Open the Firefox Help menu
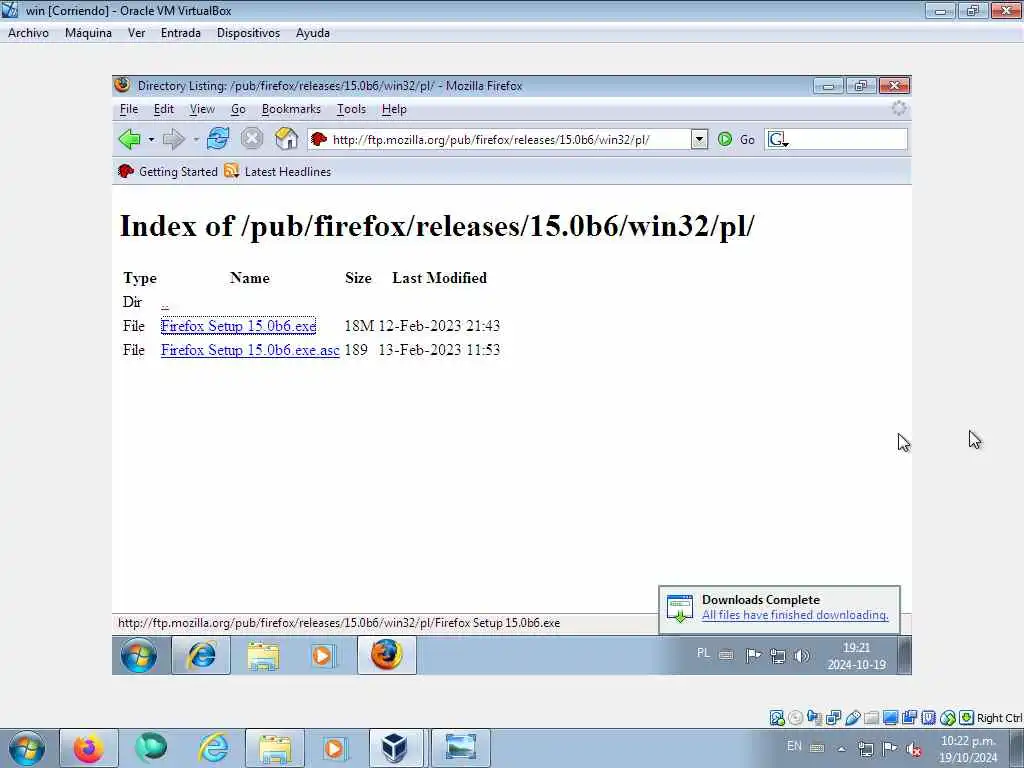The width and height of the screenshot is (1024, 768). (394, 109)
